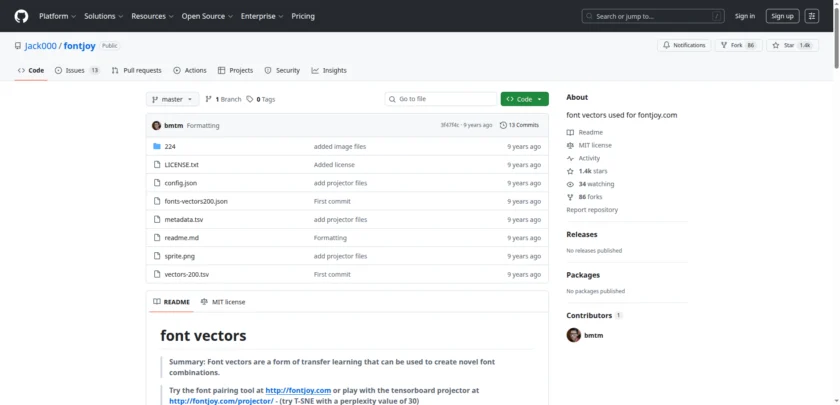The image size is (840, 405).
Task: Open the readme.md file
Action: pos(181,238)
